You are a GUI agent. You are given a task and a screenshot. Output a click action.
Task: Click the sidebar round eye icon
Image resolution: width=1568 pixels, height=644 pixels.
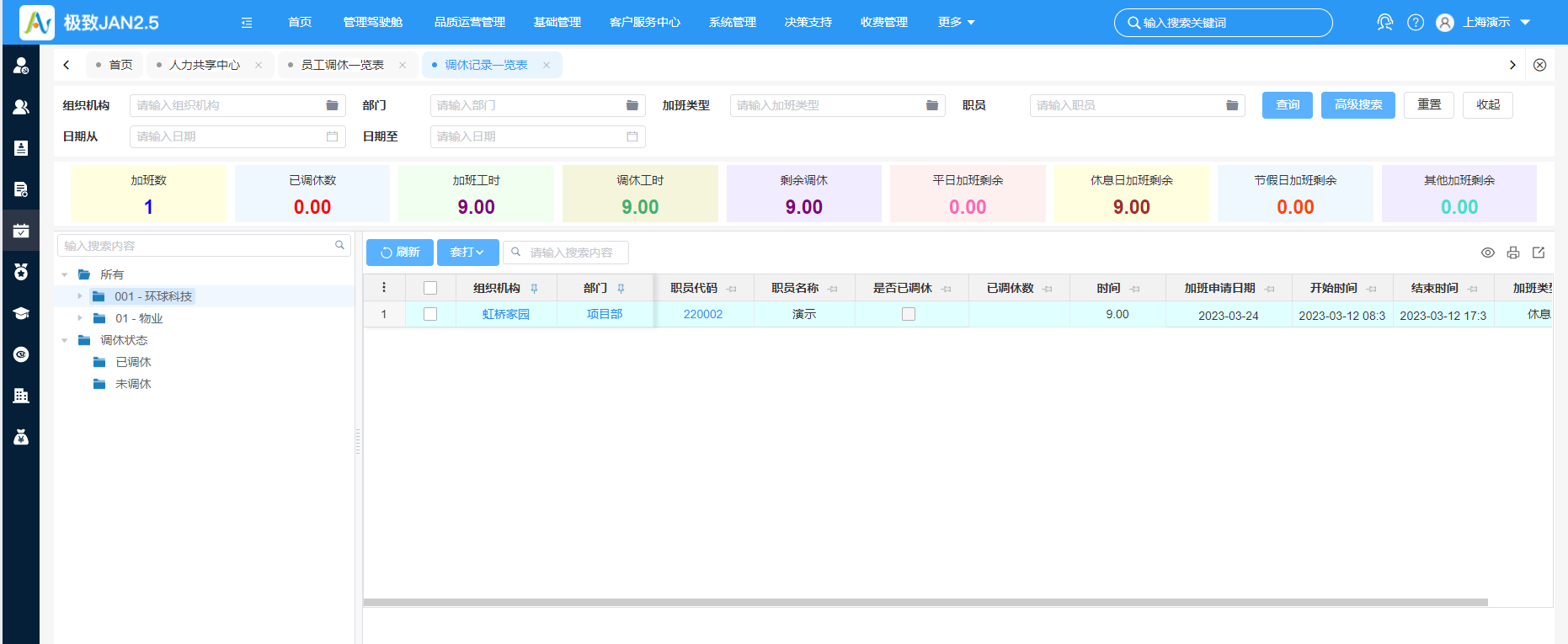(x=21, y=354)
